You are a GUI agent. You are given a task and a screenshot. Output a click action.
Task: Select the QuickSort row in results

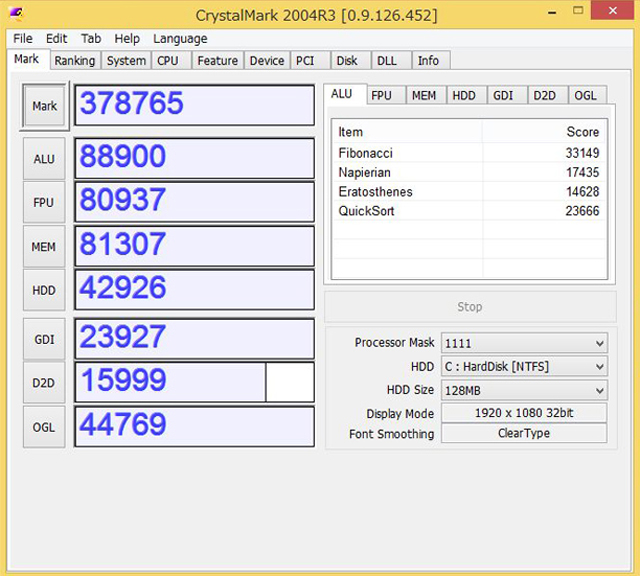pyautogui.click(x=469, y=211)
